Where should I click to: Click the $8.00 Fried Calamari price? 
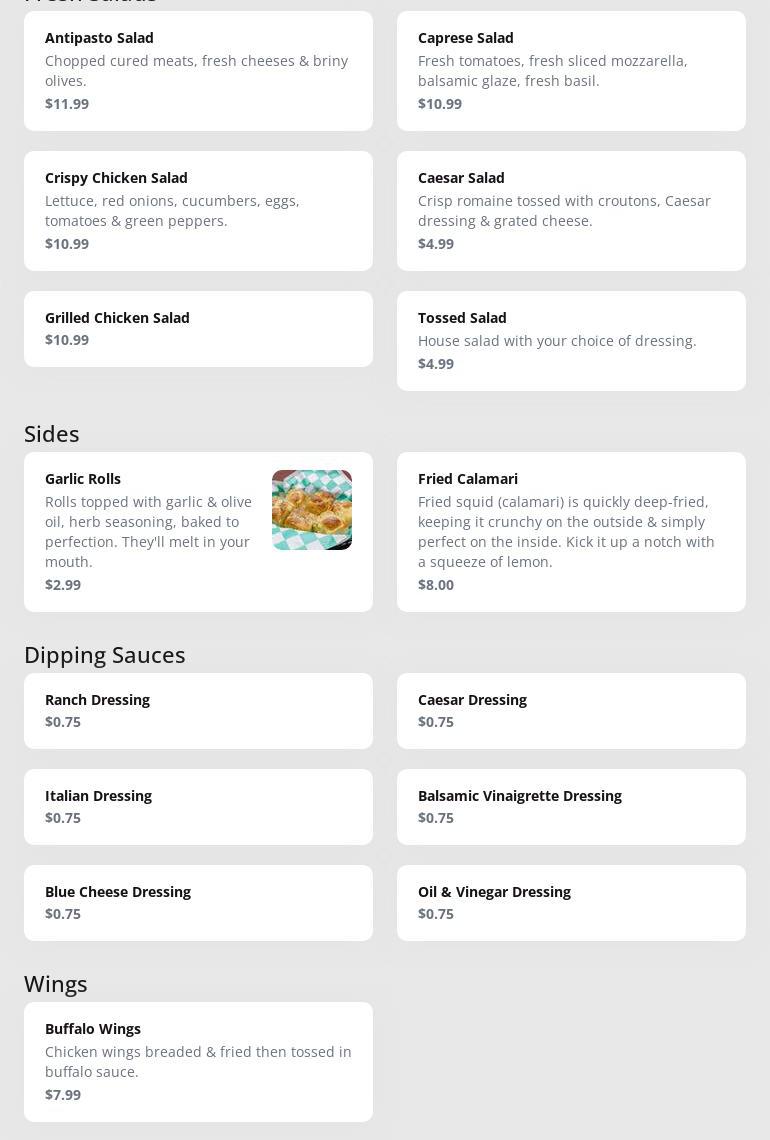[x=436, y=585]
